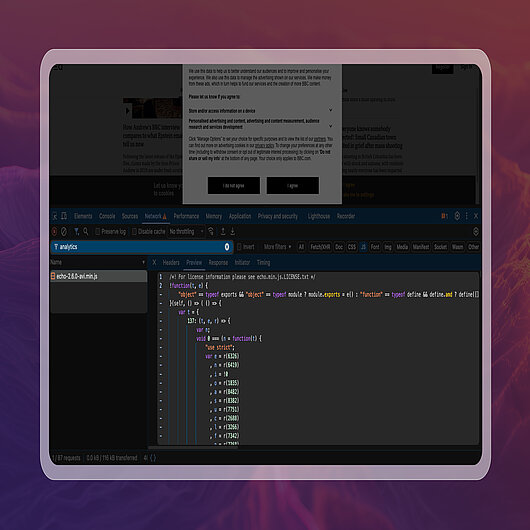Viewport: 530px width, 530px height.
Task: Open the Privacy and security tab
Action: coord(278,216)
